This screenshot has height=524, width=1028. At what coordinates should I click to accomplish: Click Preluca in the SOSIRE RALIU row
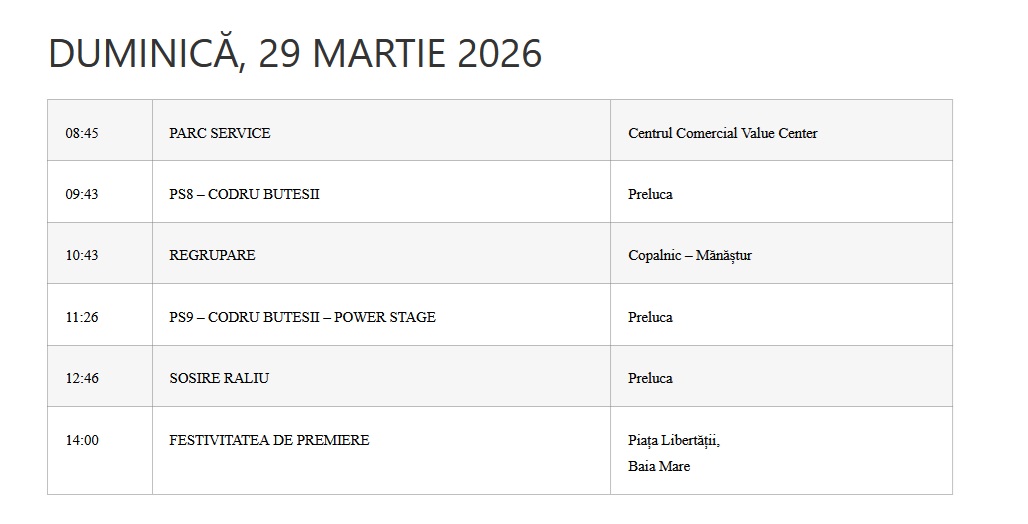650,378
